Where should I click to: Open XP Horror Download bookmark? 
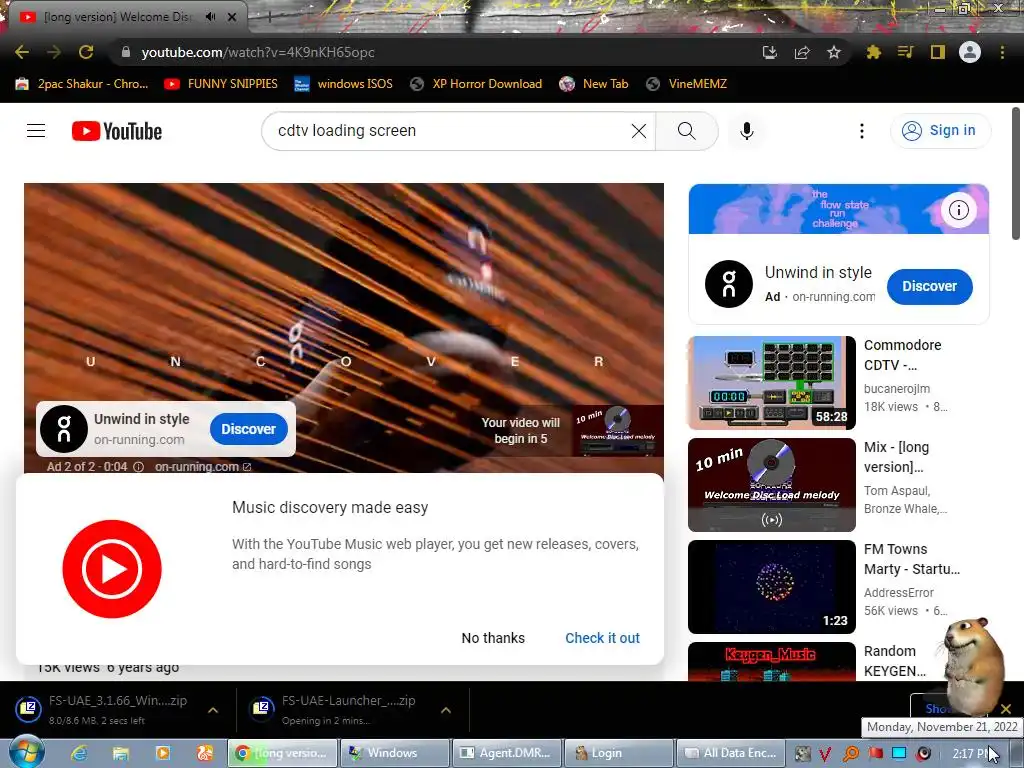(x=476, y=84)
